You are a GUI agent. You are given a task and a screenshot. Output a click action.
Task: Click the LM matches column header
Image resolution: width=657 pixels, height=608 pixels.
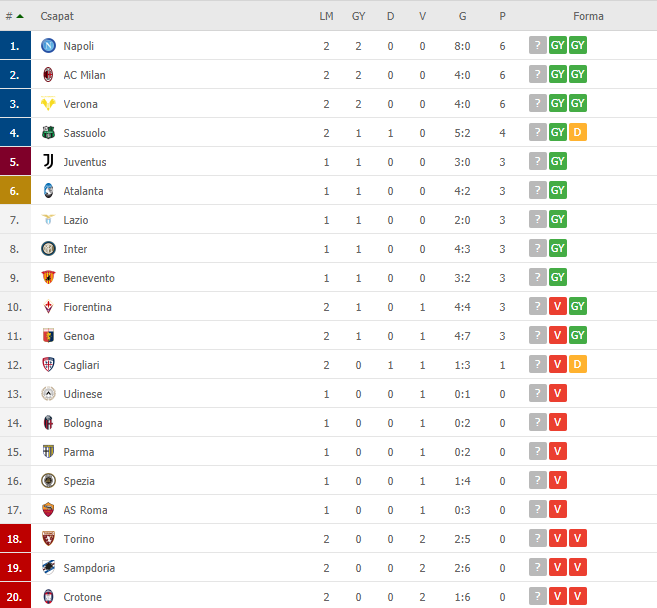(326, 16)
